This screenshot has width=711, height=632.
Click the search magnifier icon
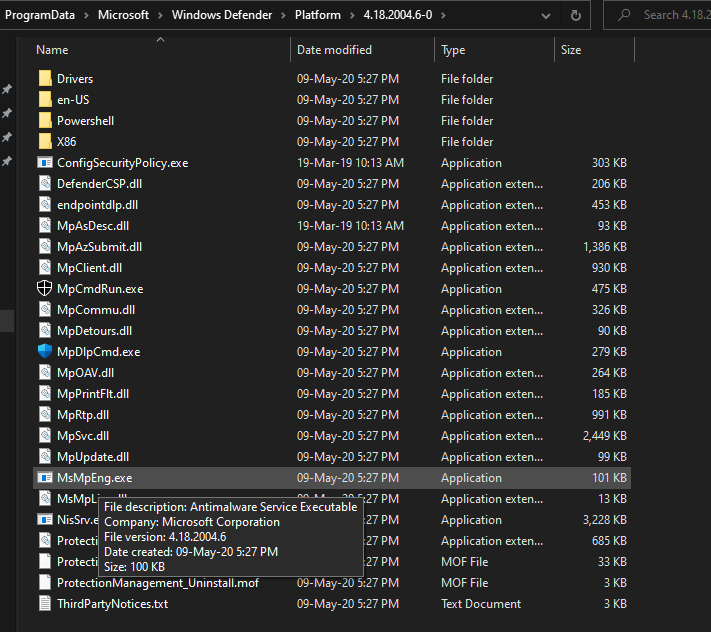pyautogui.click(x=624, y=15)
